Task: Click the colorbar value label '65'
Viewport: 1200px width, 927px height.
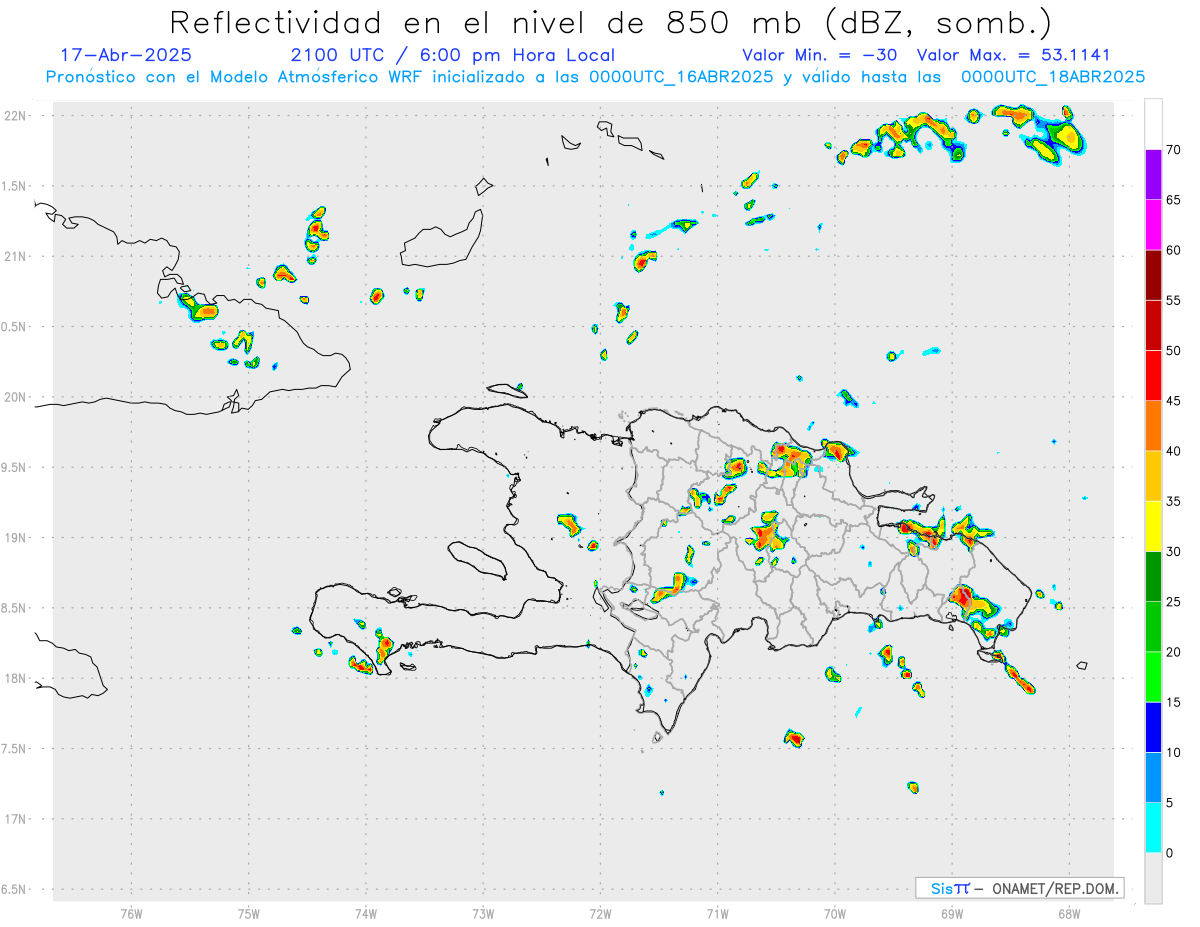Action: (x=1173, y=200)
